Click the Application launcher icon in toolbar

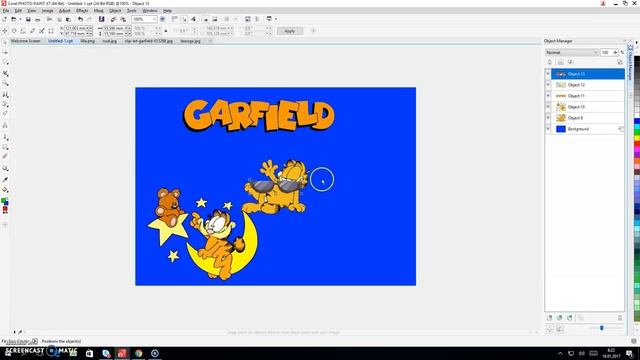(x=269, y=19)
